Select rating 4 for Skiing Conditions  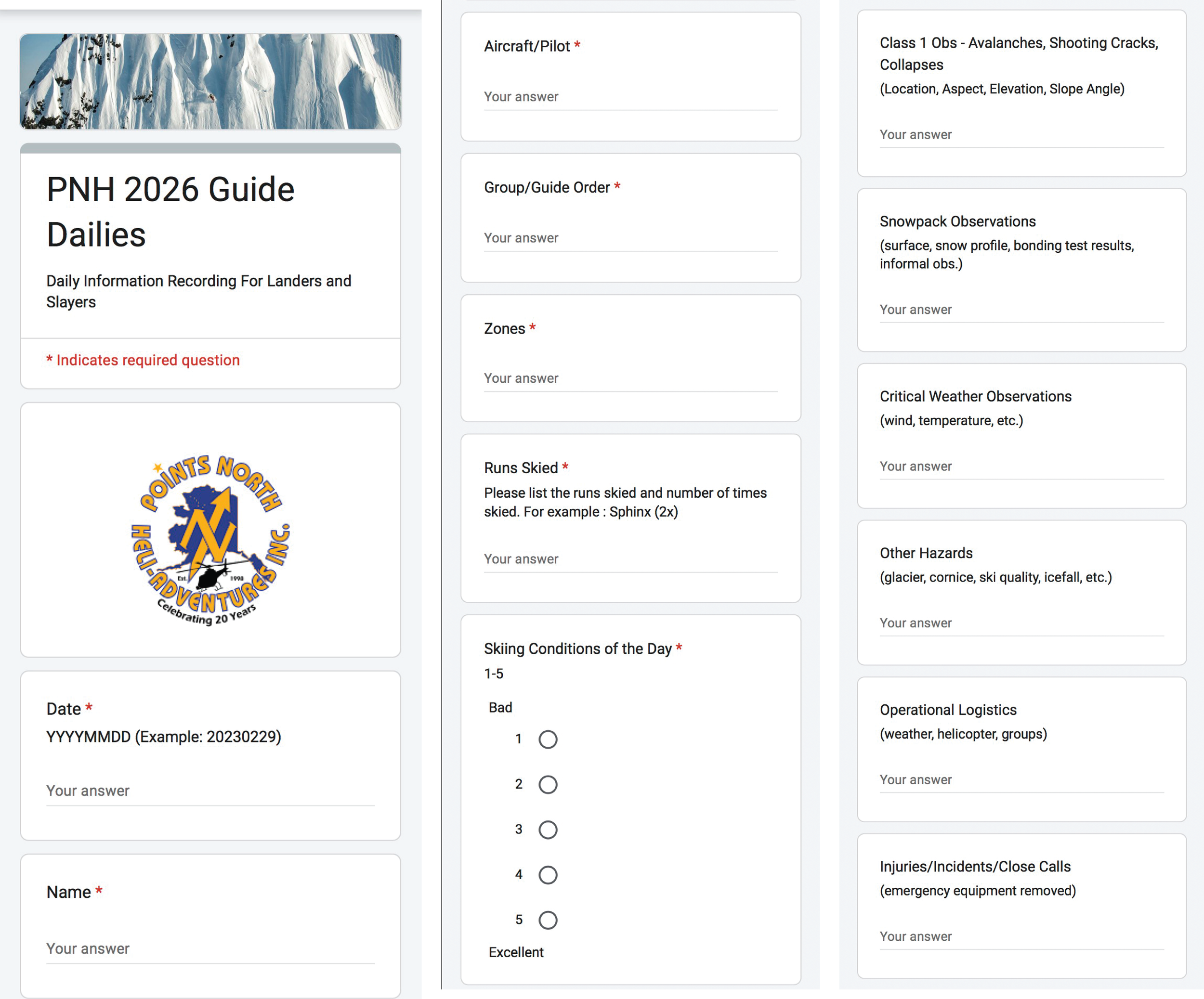coord(548,875)
